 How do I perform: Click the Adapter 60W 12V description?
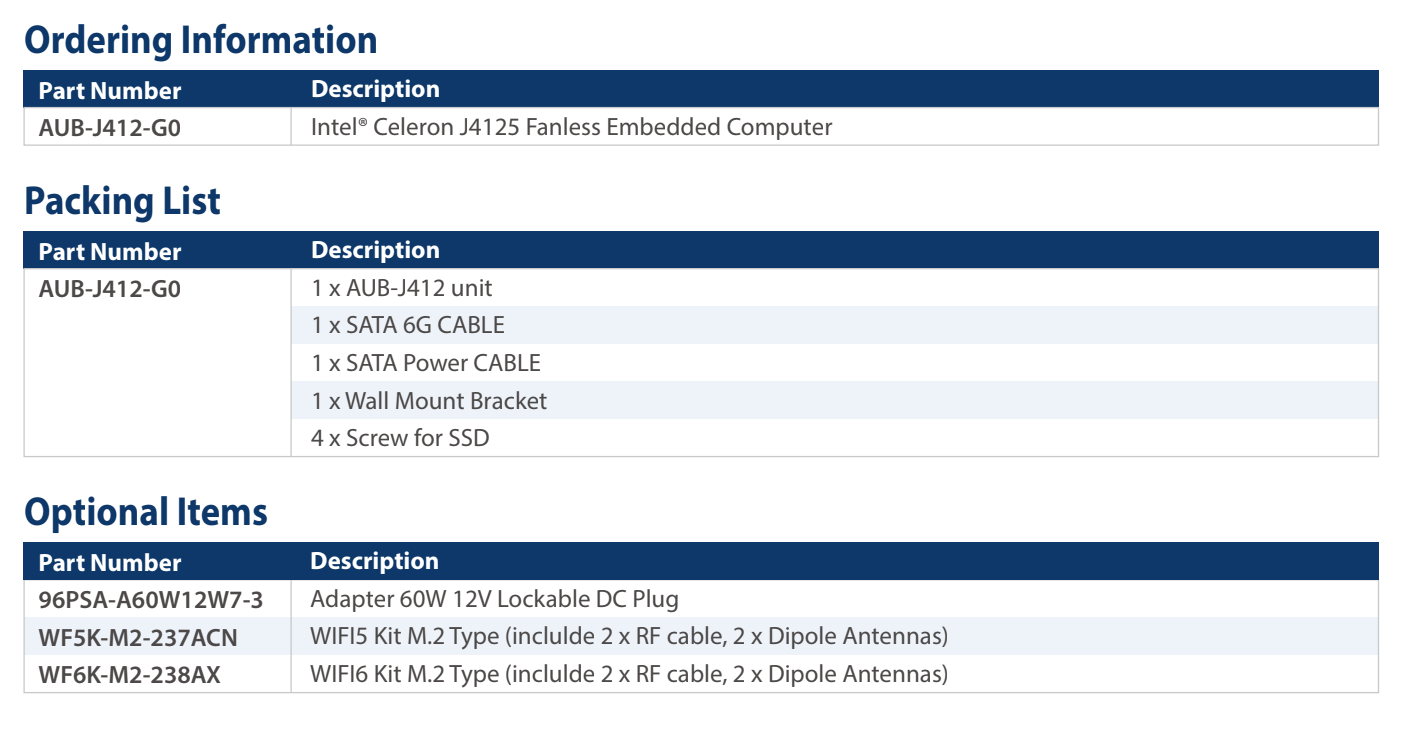[x=494, y=600]
